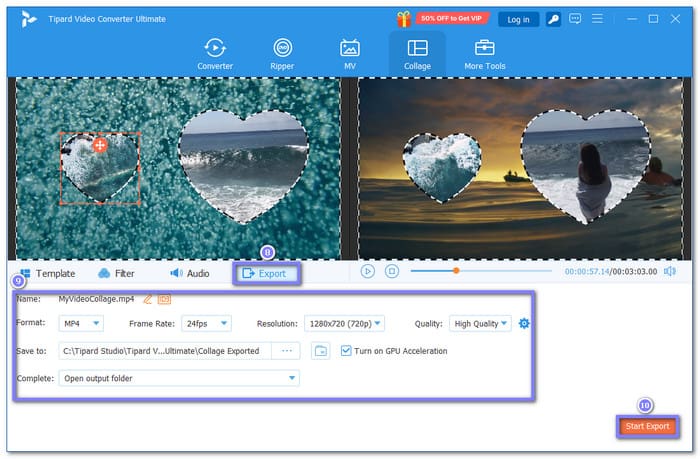700x459 pixels.
Task: Click the pencil icon to rename file
Action: pyautogui.click(x=148, y=299)
